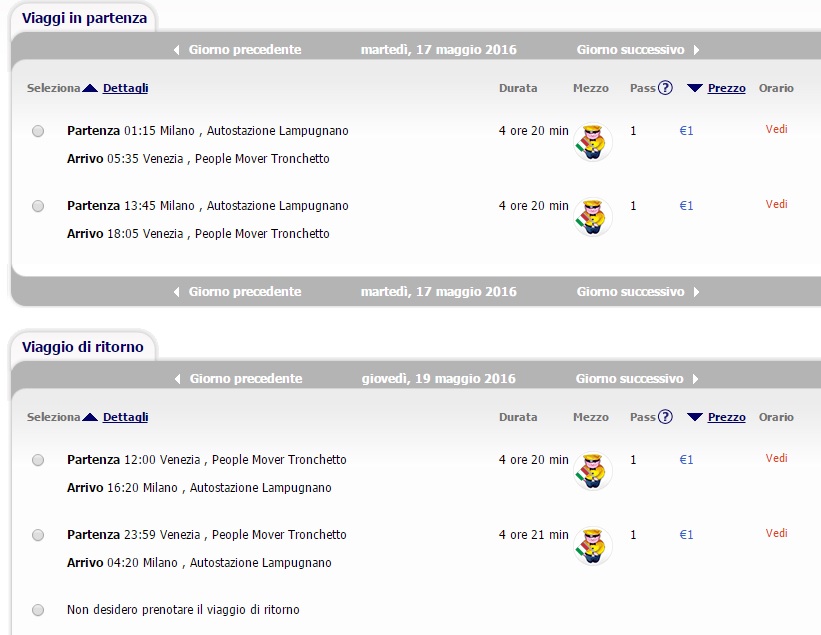Open Vedi timetable for the 13:45 departure

[x=776, y=204]
